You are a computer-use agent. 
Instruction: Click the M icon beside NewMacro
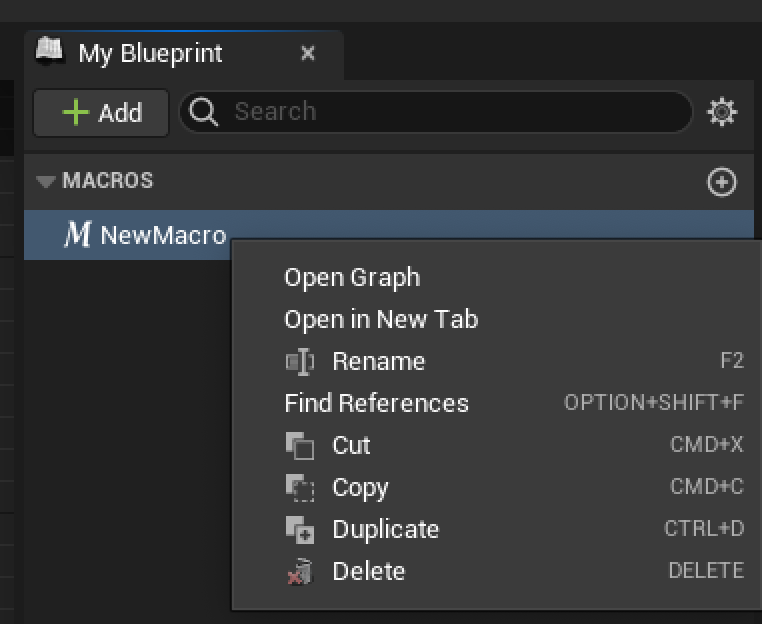77,235
